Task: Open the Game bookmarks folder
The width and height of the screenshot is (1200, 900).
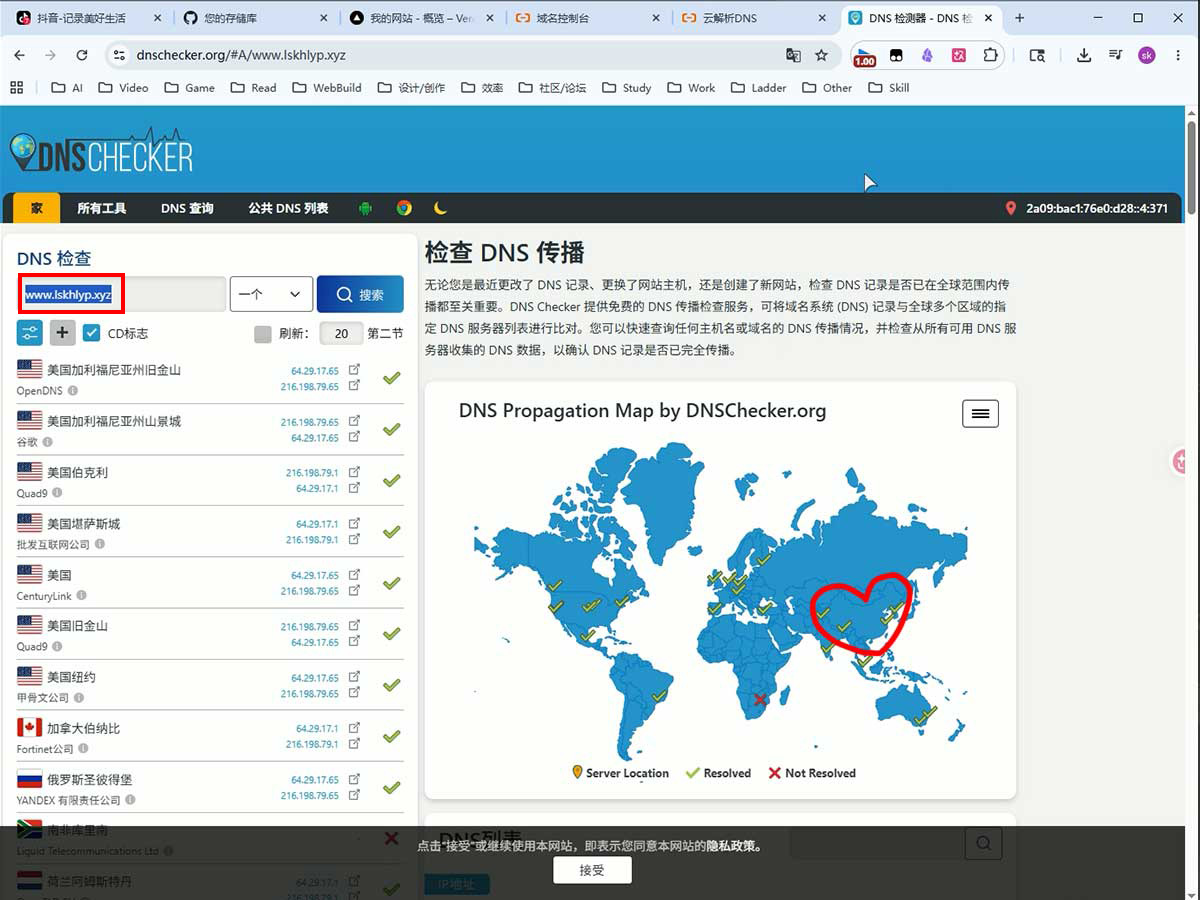Action: 190,88
